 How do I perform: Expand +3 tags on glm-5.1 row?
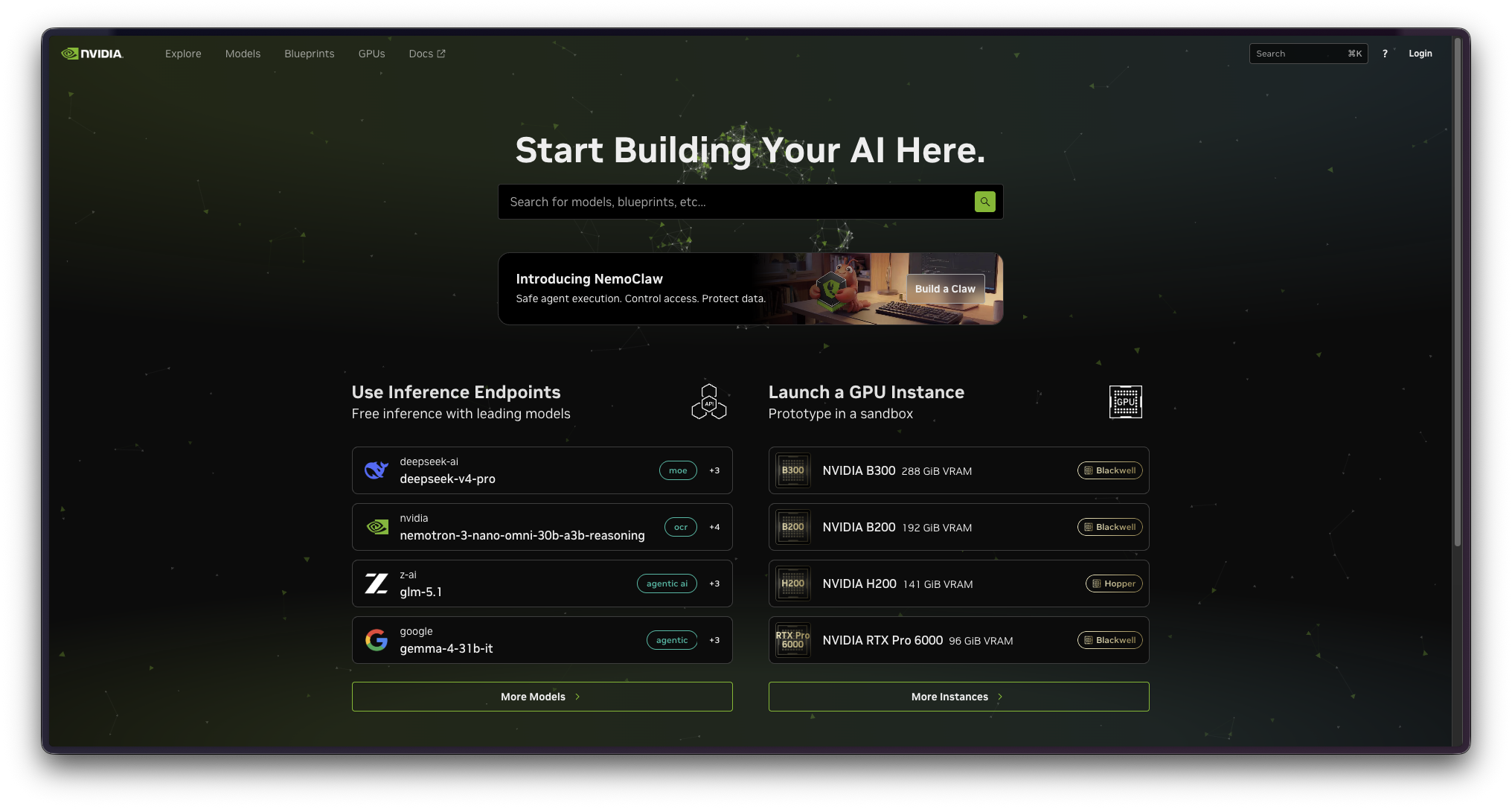pyautogui.click(x=714, y=583)
